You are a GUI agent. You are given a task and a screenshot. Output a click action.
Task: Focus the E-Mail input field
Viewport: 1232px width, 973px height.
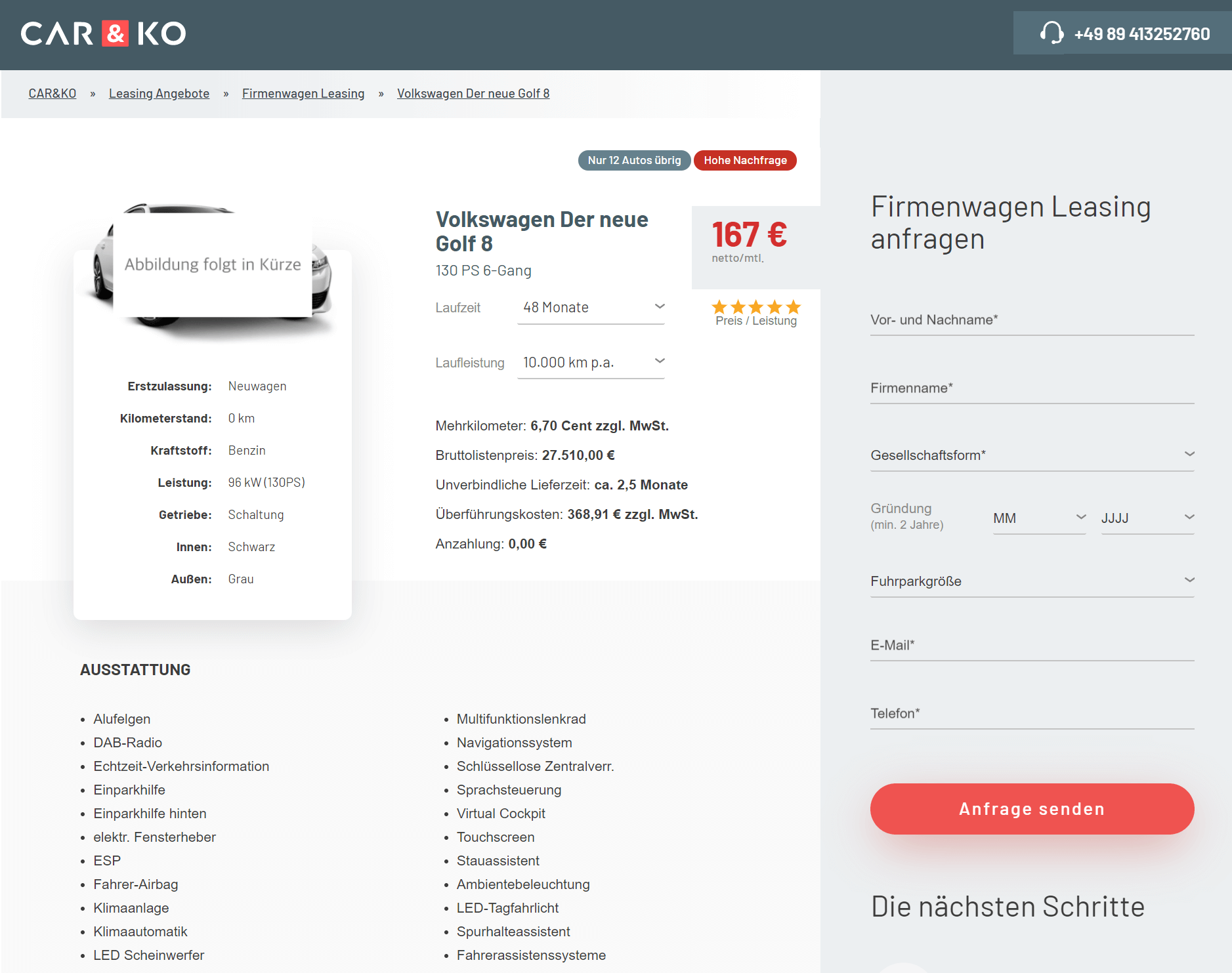[x=1032, y=645]
